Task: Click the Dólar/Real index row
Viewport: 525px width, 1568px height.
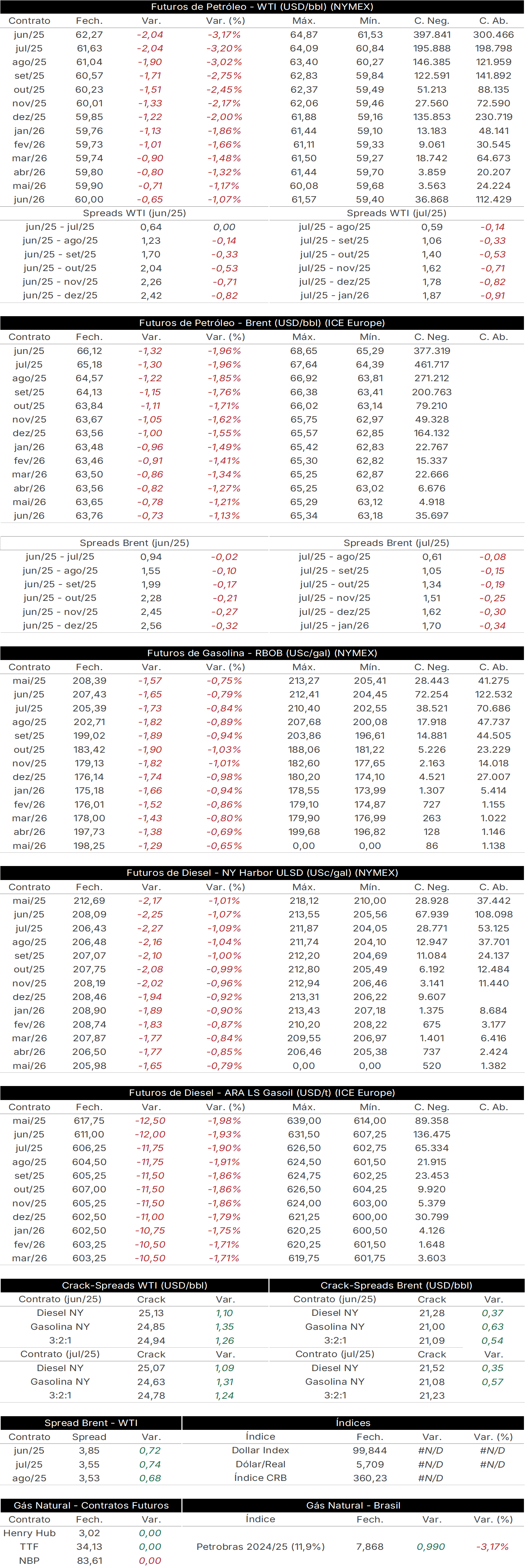Action: coord(353,1464)
